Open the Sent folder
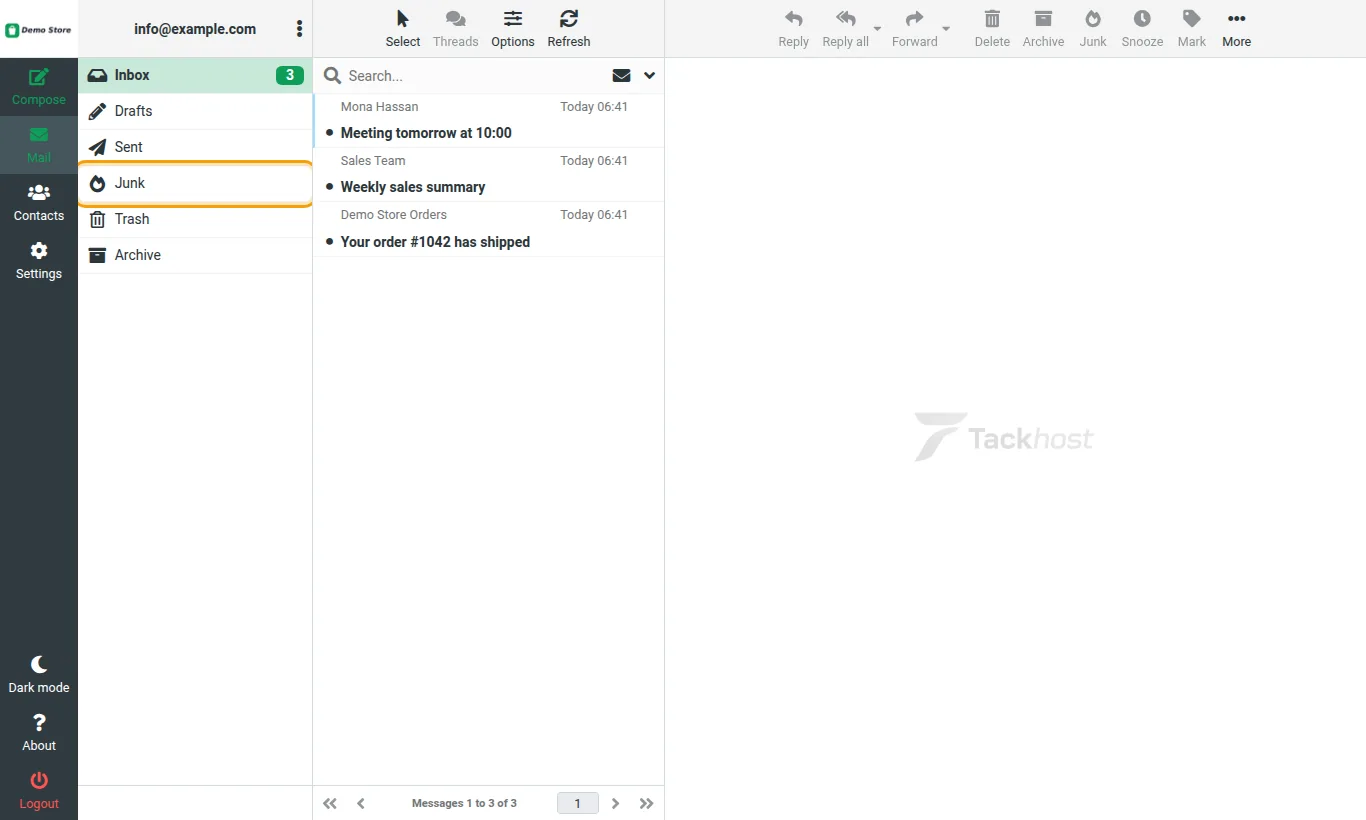 (x=195, y=147)
